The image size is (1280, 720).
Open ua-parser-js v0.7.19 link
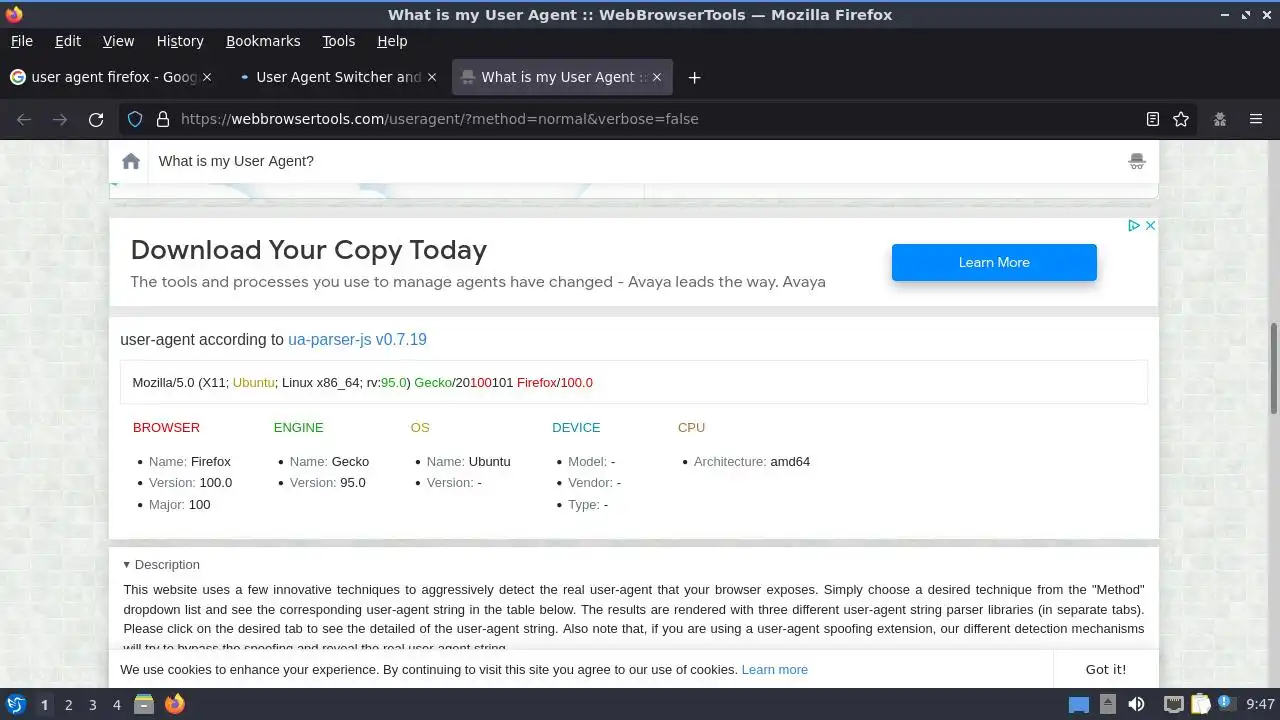357,340
